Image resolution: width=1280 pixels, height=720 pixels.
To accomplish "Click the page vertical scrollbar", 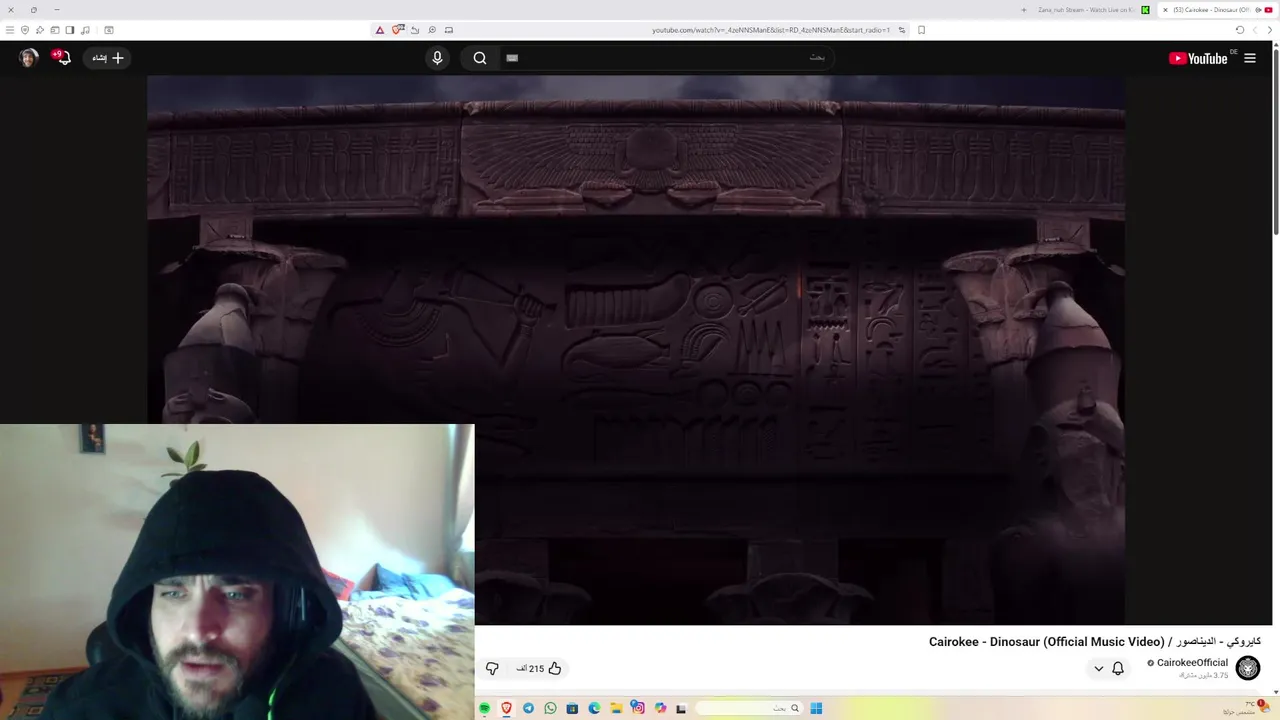I will pyautogui.click(x=1275, y=140).
